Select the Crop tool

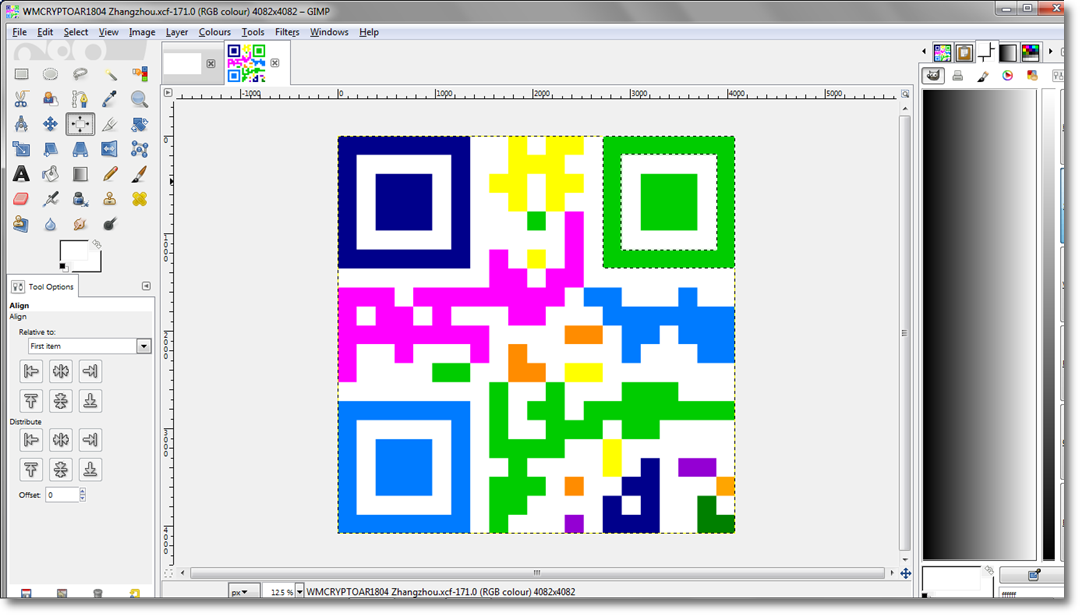pos(110,124)
